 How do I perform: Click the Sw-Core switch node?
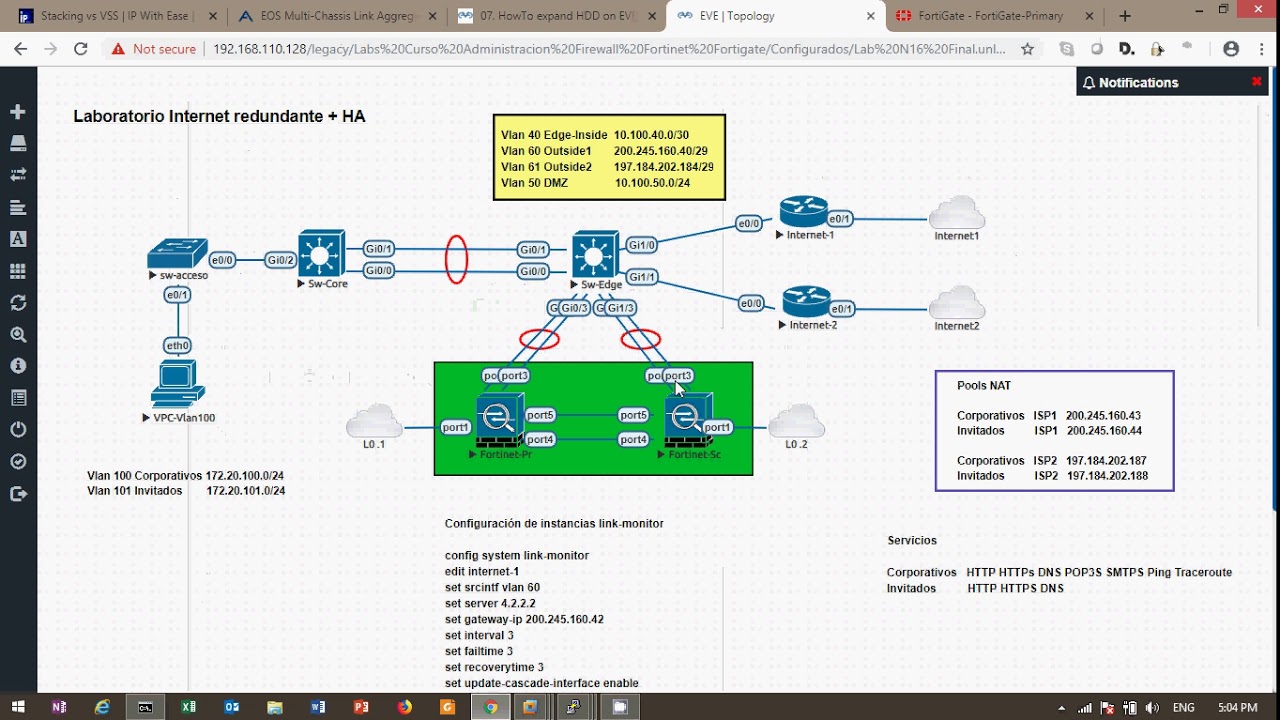point(321,254)
